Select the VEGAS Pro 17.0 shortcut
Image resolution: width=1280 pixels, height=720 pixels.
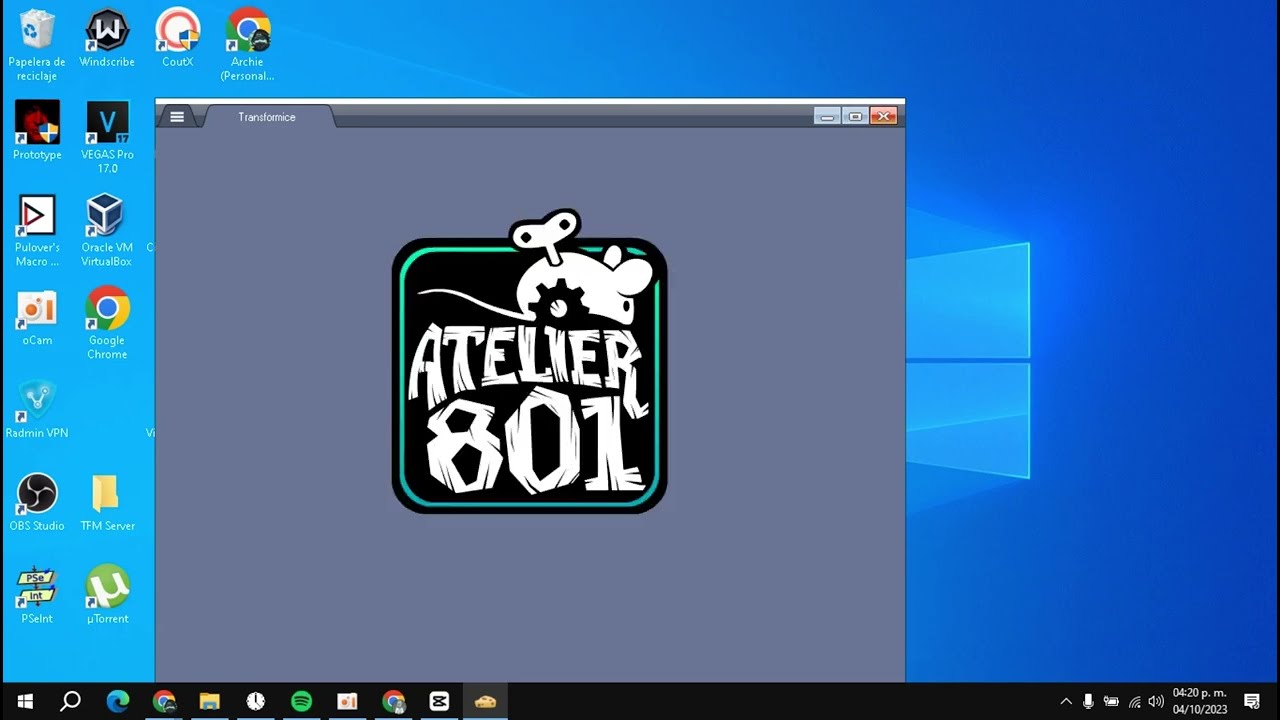107,138
